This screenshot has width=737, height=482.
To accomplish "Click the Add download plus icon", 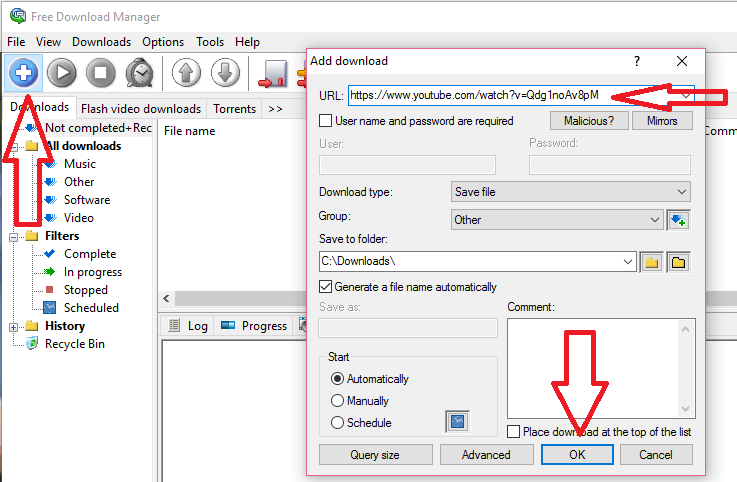I will [x=24, y=73].
